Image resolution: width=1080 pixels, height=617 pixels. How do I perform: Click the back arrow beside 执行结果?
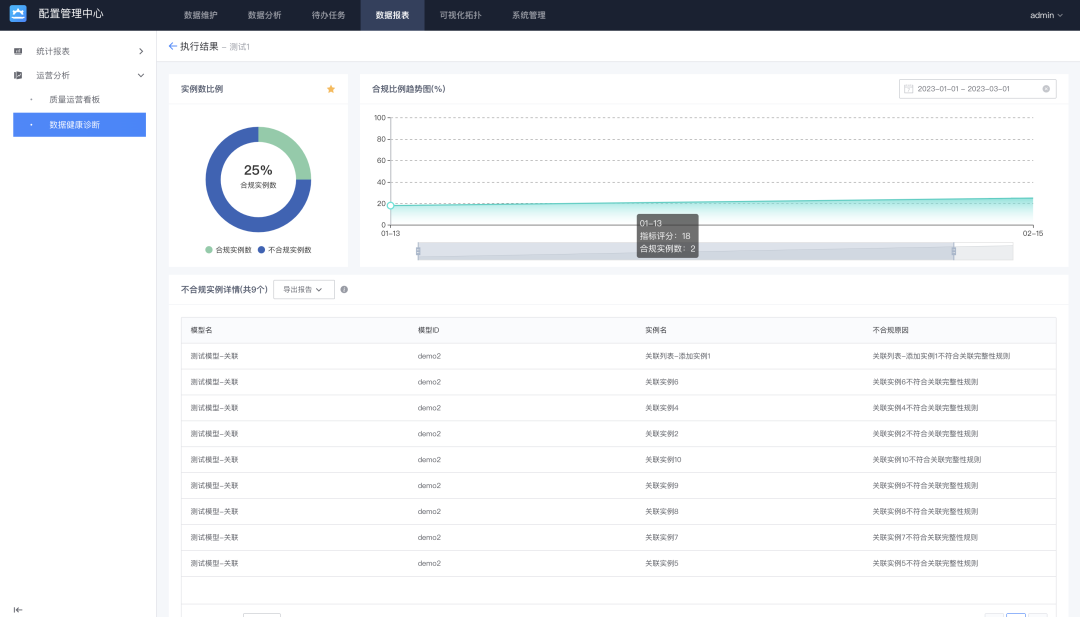click(x=172, y=46)
